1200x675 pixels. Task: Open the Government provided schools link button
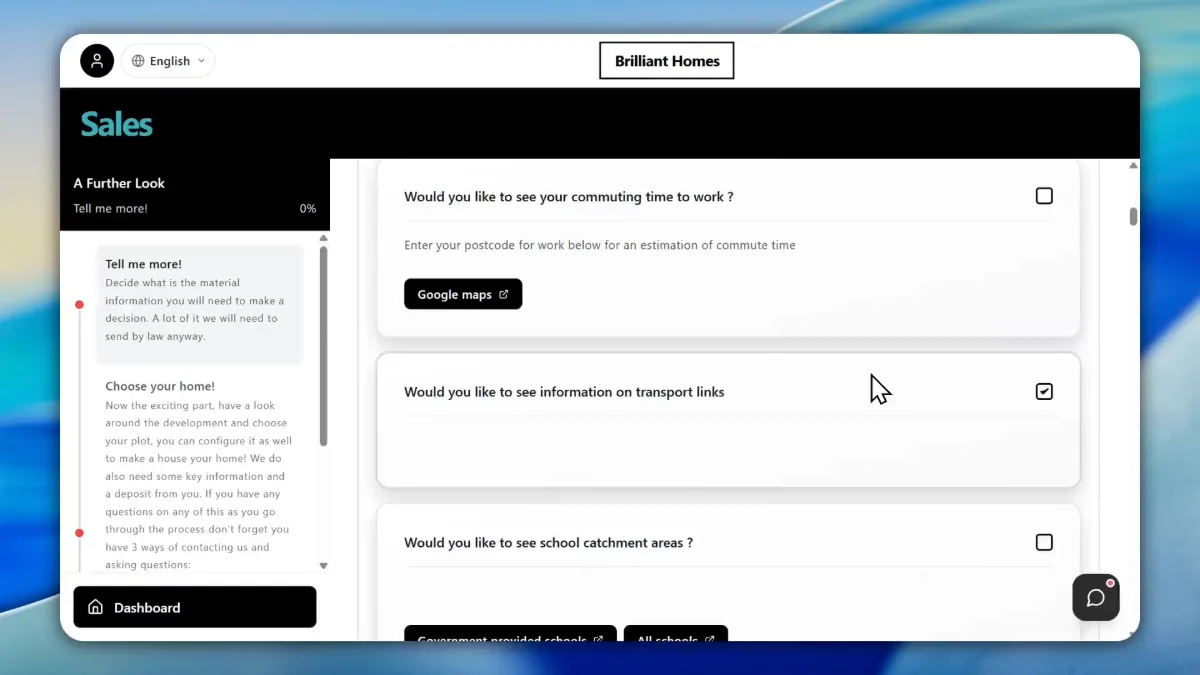click(x=510, y=634)
